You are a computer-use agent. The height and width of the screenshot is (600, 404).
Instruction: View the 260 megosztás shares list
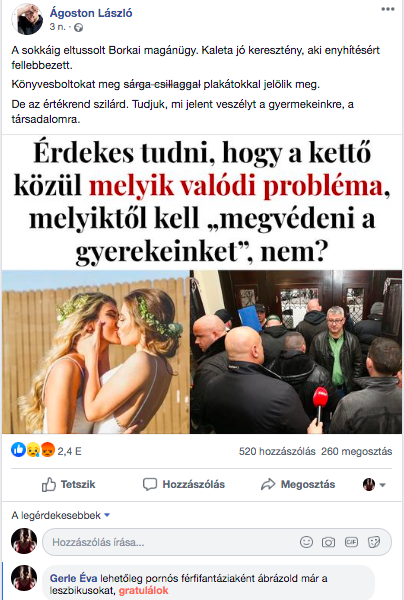tap(357, 452)
